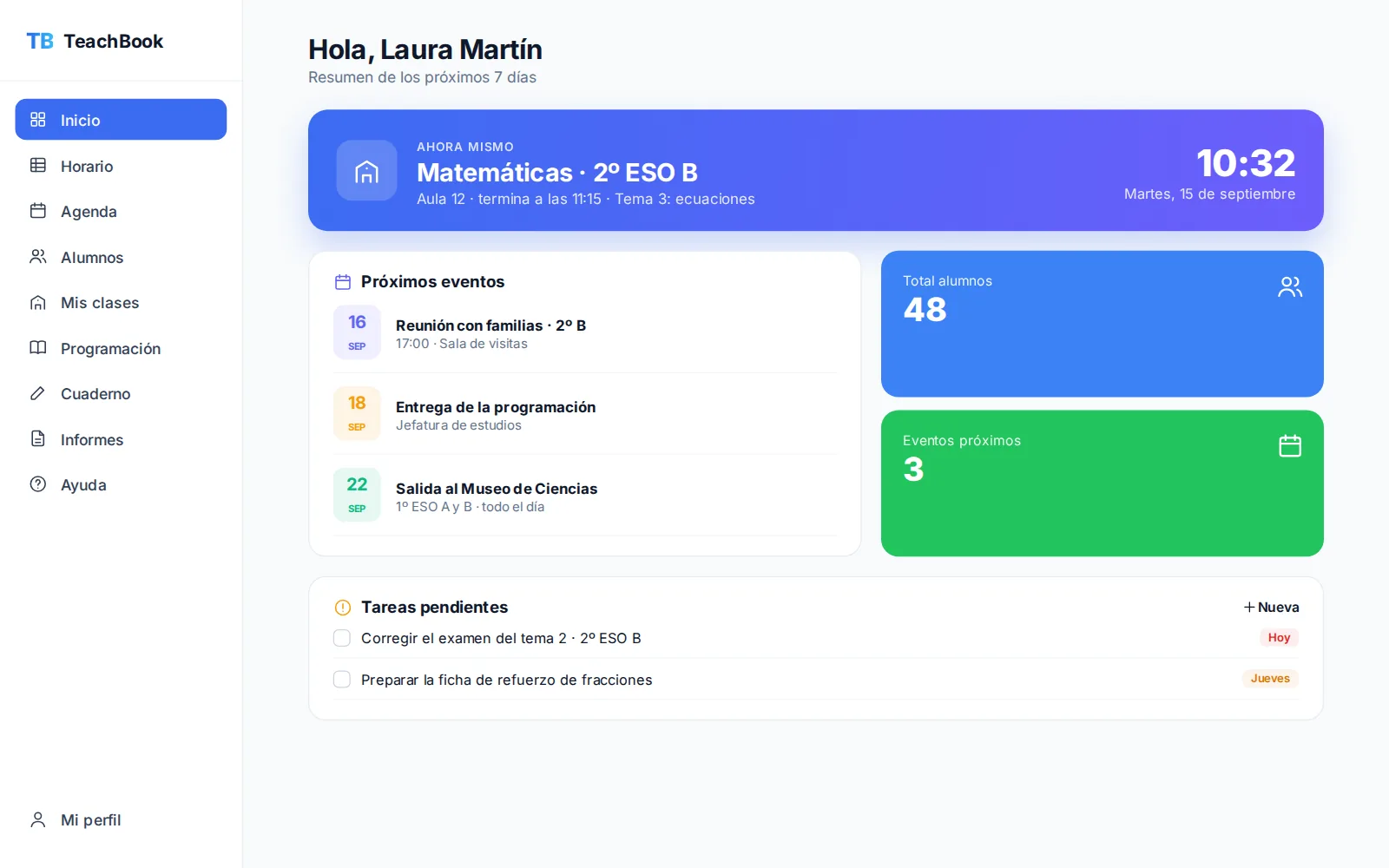Click the 16 SEP date badge
The height and width of the screenshot is (868, 1389).
pyautogui.click(x=357, y=332)
